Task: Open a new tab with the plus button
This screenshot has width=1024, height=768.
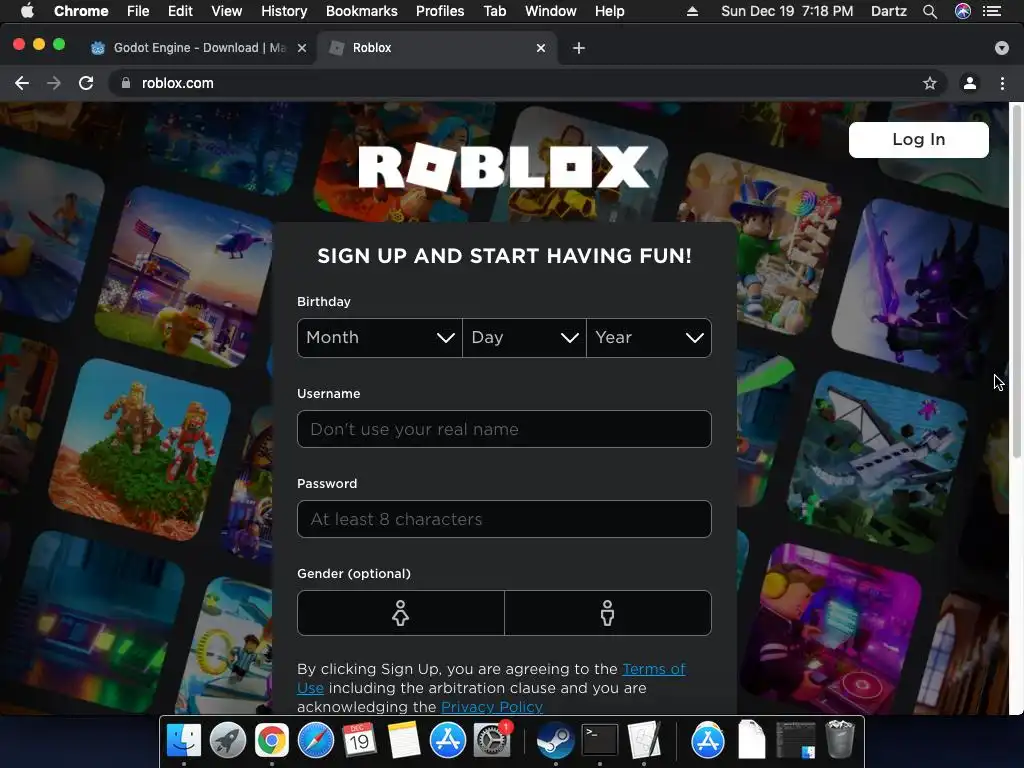Action: tap(579, 48)
